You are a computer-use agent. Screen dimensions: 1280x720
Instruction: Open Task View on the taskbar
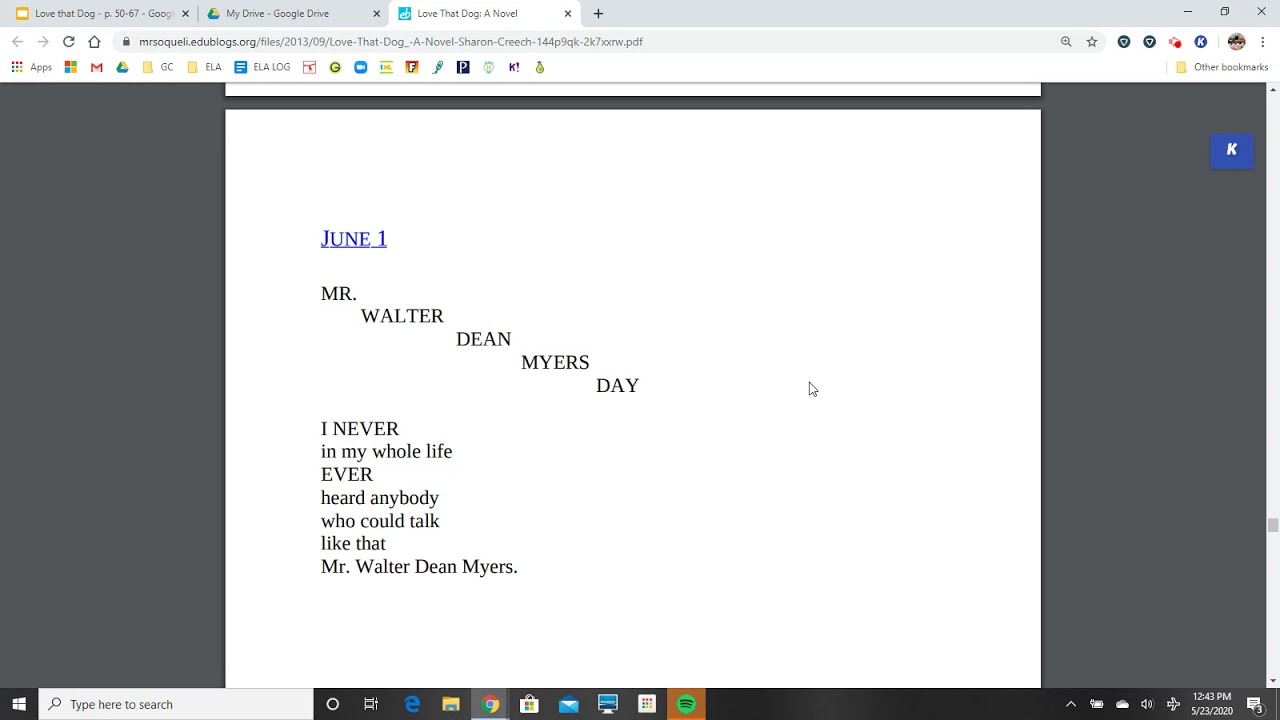[x=371, y=704]
